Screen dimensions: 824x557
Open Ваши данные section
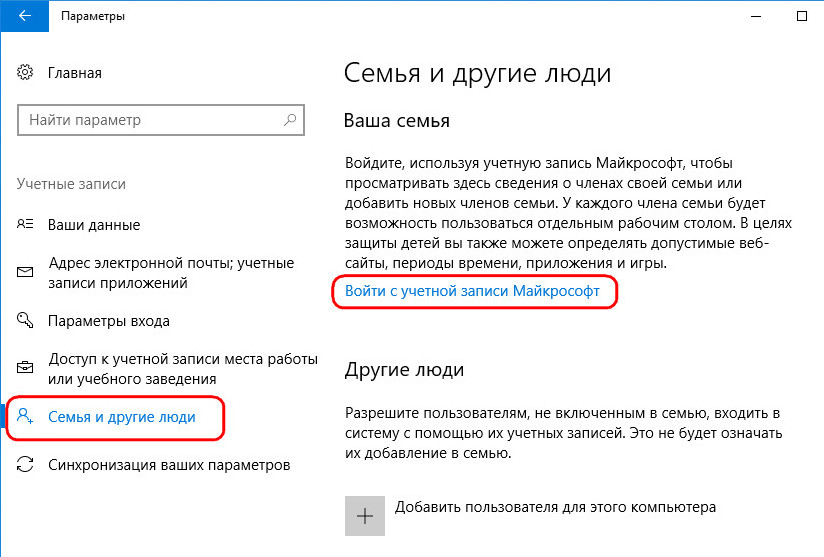(x=94, y=224)
